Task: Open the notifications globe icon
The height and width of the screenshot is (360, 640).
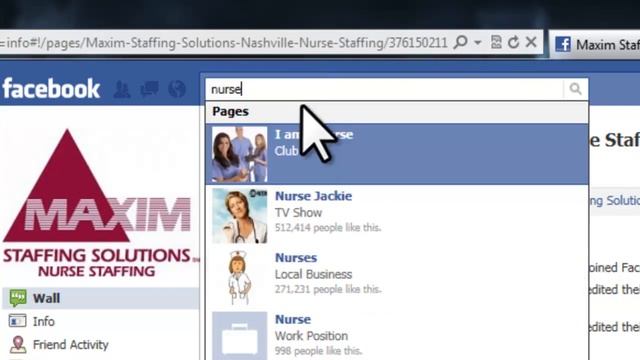Action: point(177,89)
